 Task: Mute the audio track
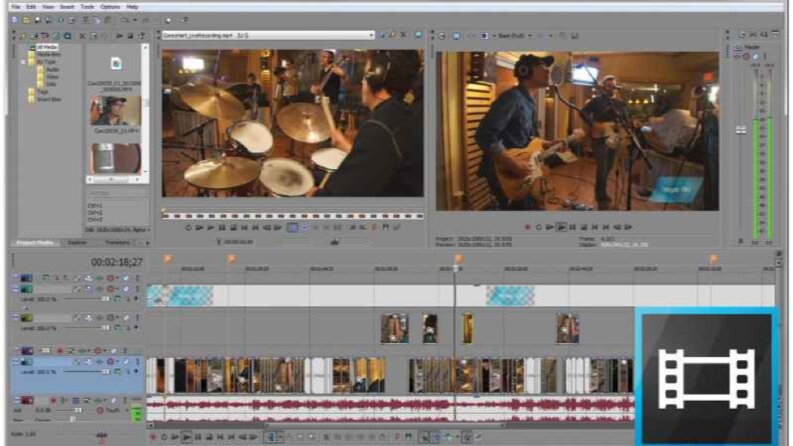pyautogui.click(x=114, y=400)
